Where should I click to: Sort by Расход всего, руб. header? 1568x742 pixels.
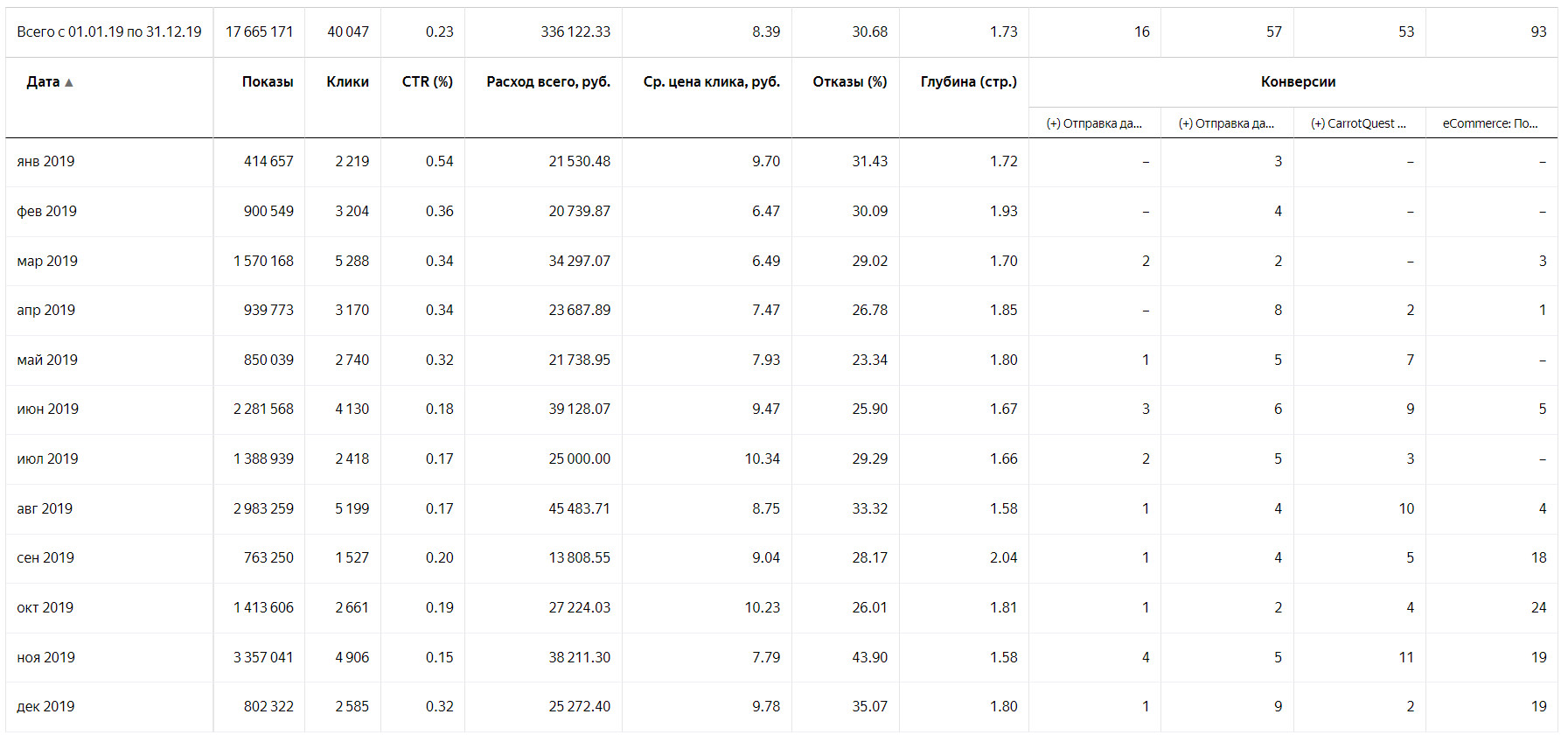pyautogui.click(x=547, y=81)
